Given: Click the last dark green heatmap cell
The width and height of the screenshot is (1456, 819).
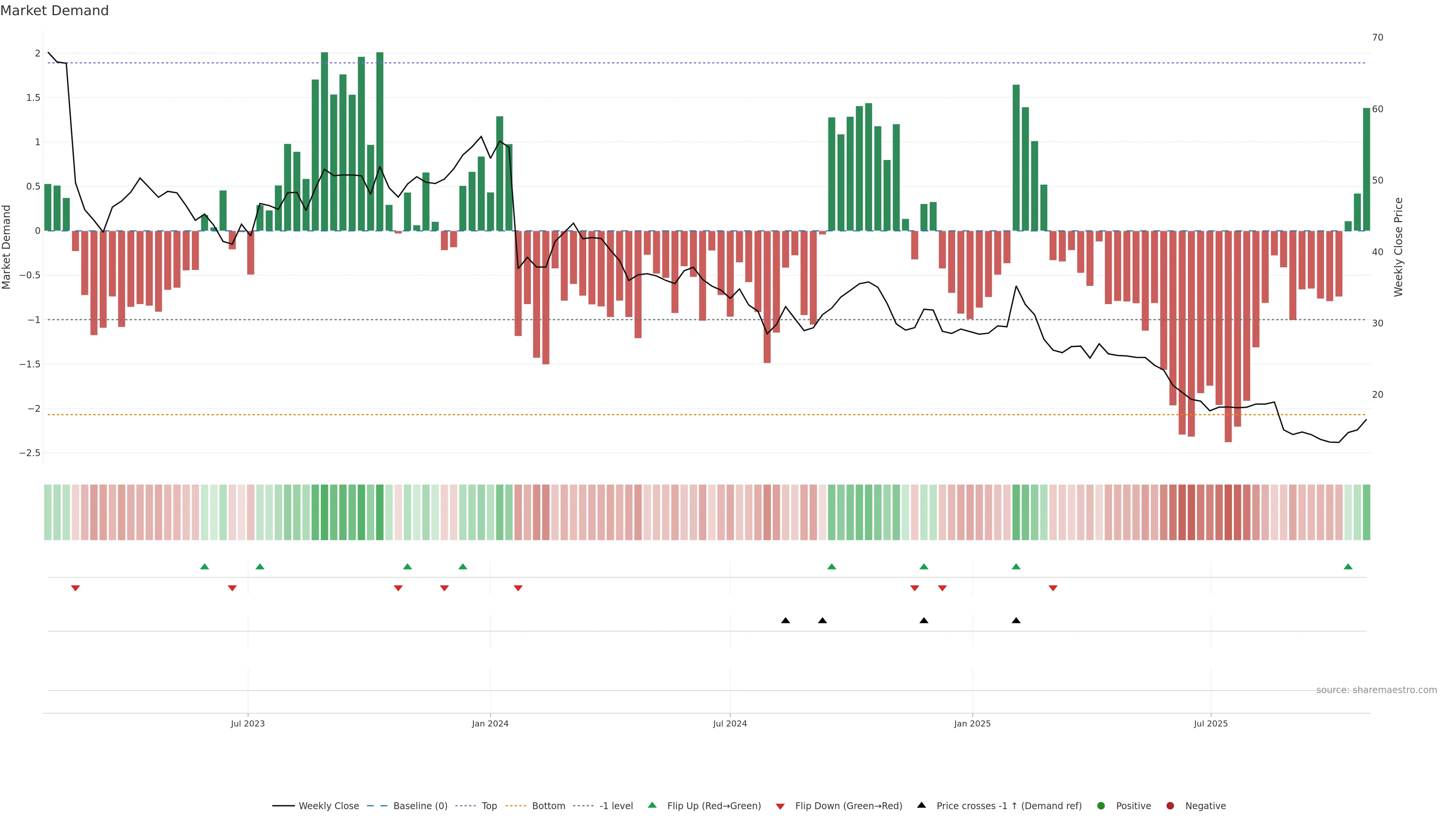Looking at the screenshot, I should (1366, 512).
